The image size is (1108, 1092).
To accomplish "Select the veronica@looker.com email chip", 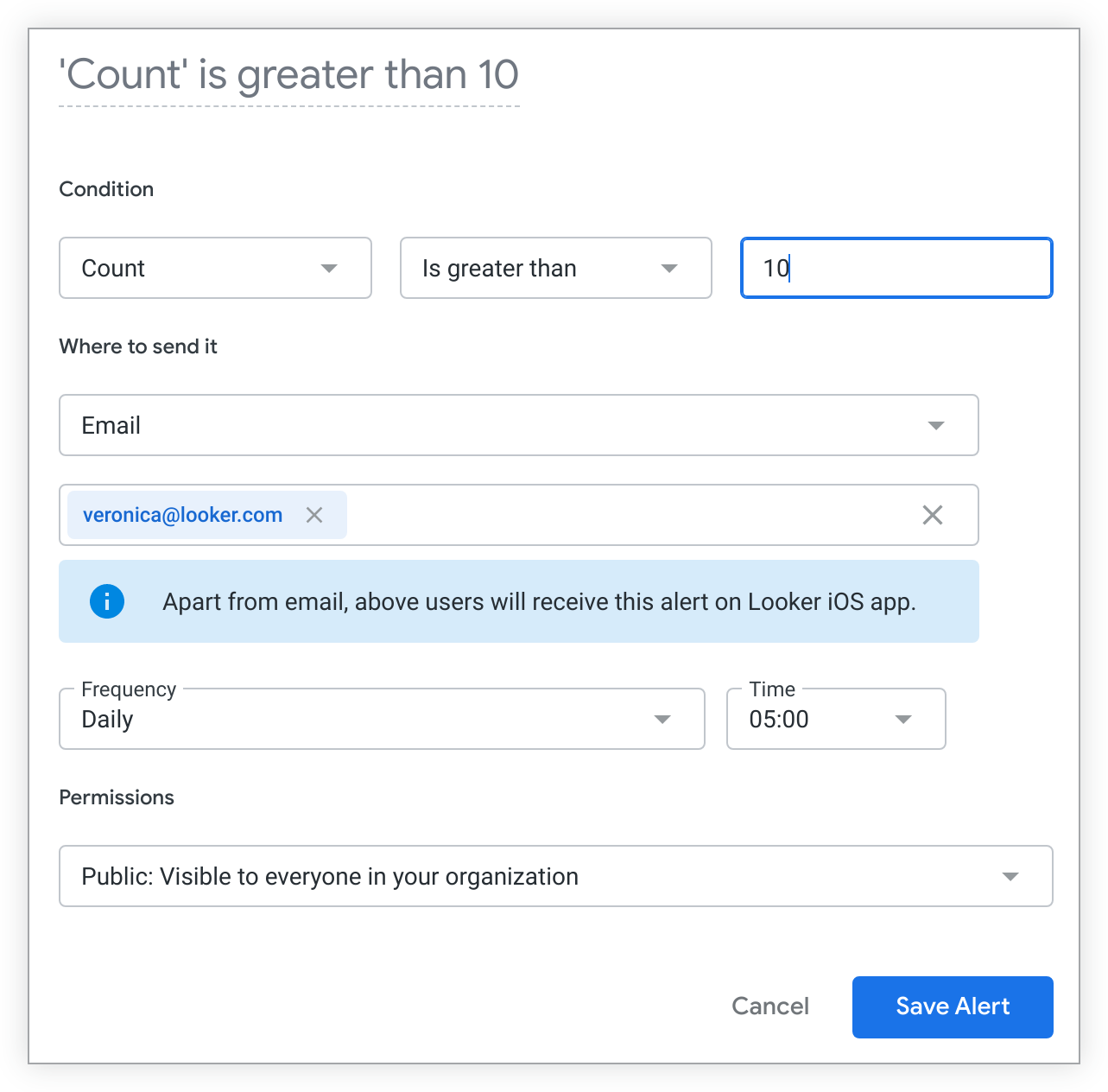I will (x=182, y=515).
